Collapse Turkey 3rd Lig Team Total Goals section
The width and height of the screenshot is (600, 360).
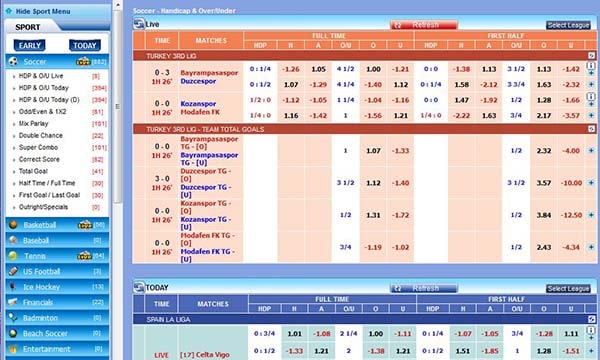(592, 129)
